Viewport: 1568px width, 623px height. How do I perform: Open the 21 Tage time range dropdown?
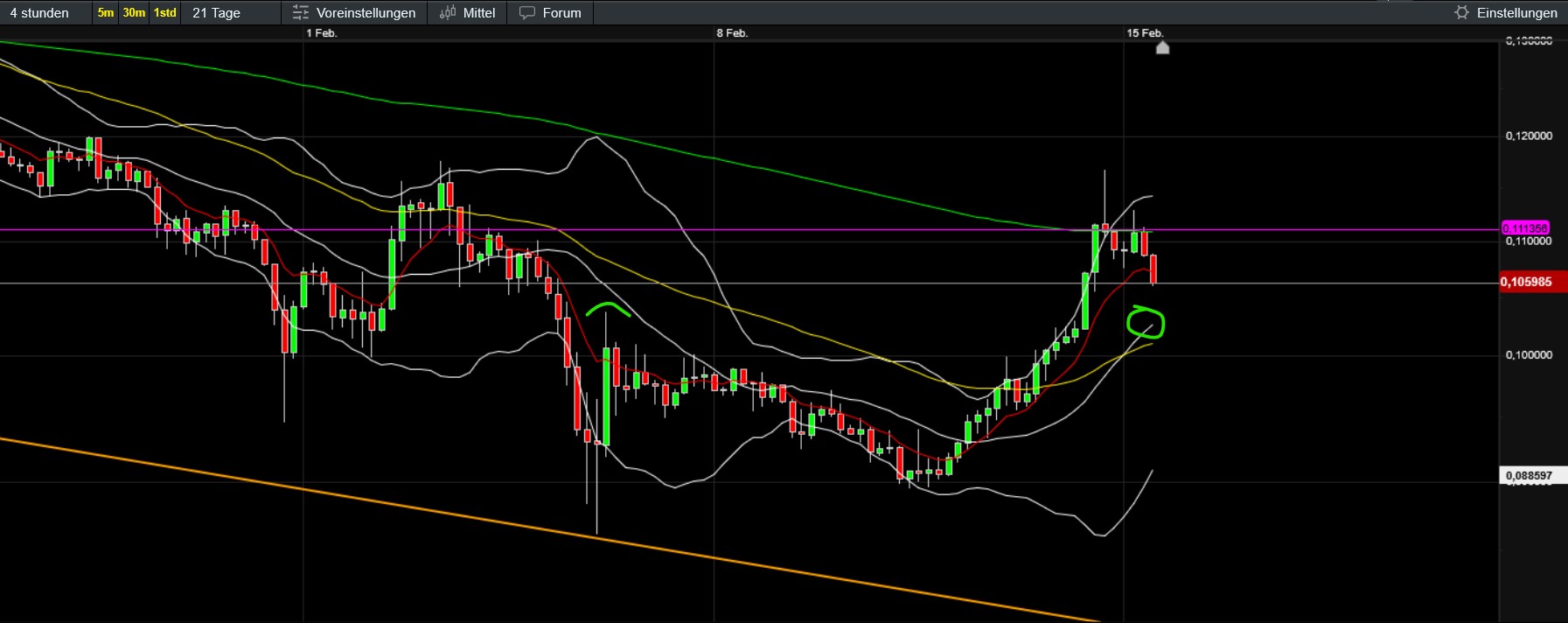(217, 13)
